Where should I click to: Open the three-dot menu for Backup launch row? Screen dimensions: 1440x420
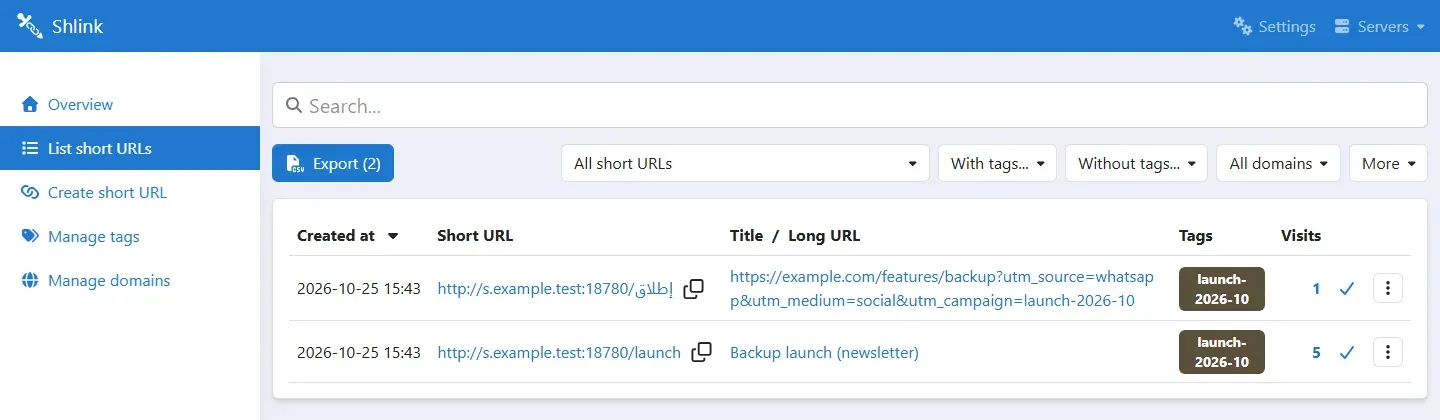pyautogui.click(x=1388, y=352)
